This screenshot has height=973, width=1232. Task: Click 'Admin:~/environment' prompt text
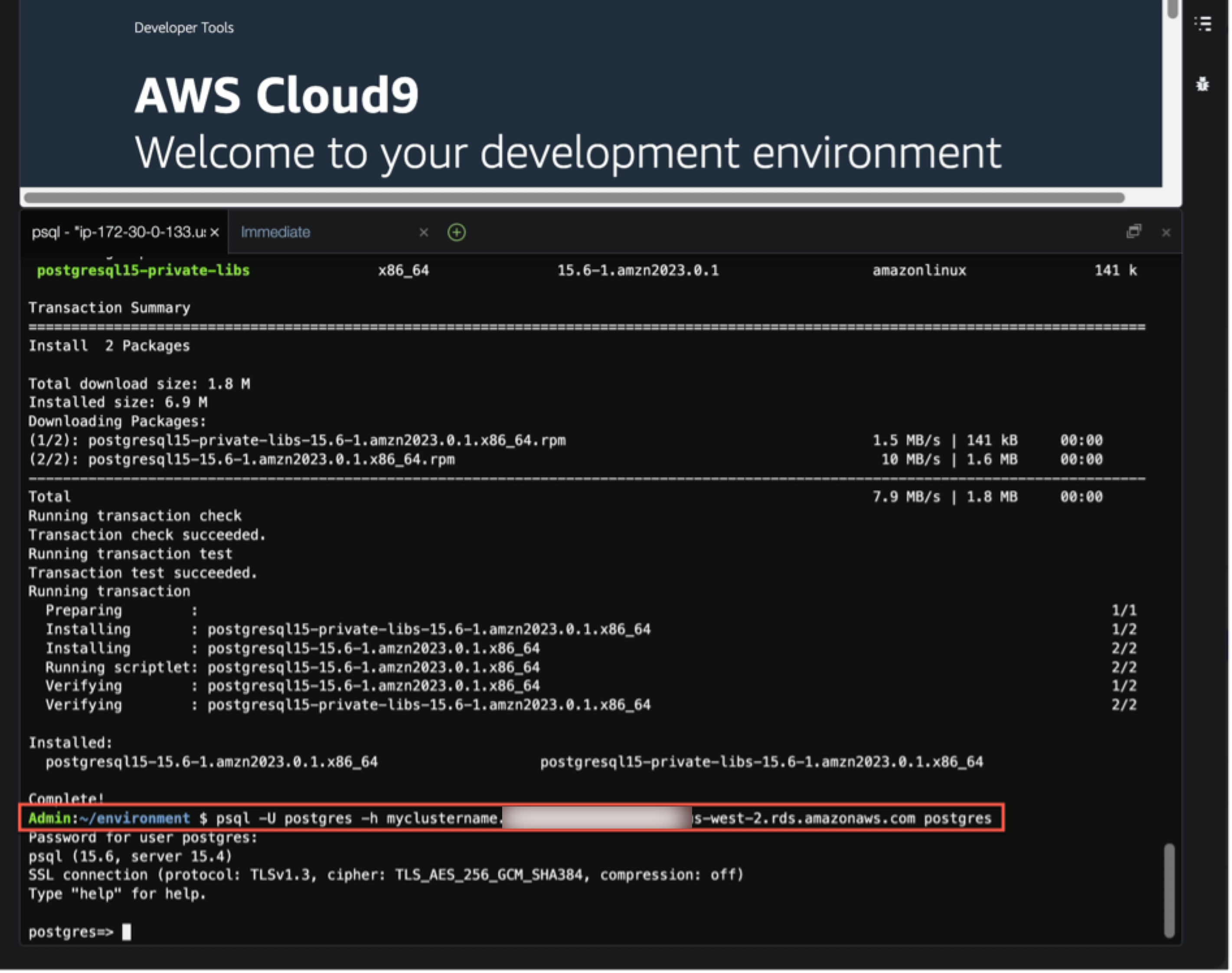pyautogui.click(x=109, y=819)
